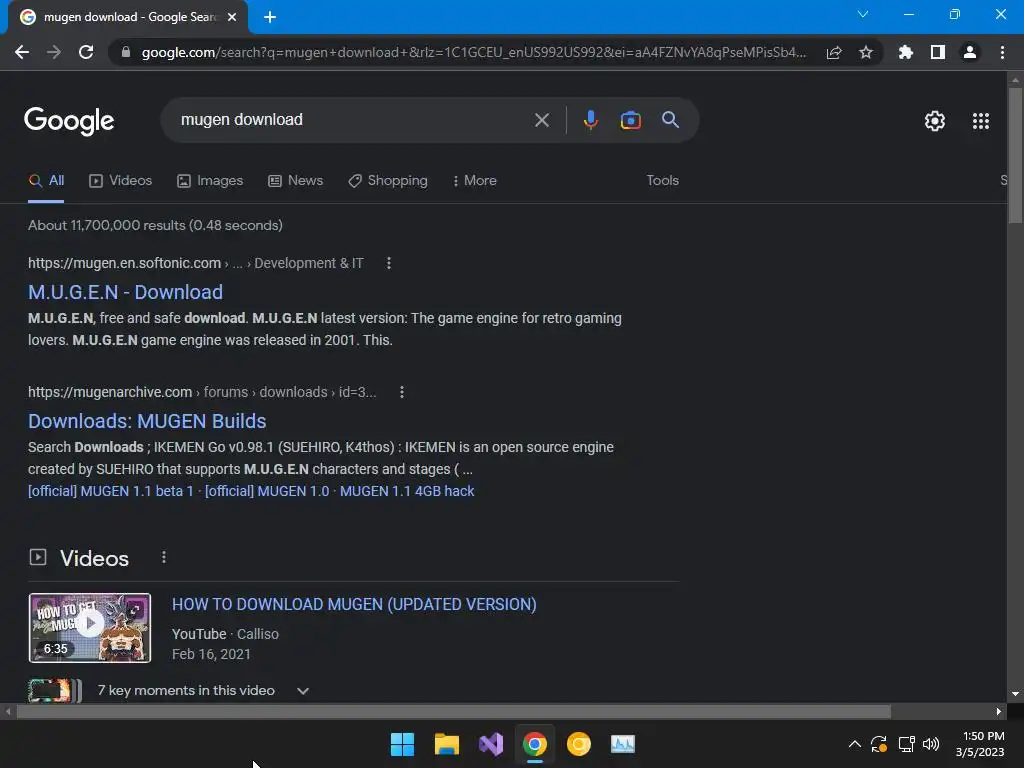Viewport: 1024px width, 768px height.
Task: Open the Chrome three-dot menu
Action: (x=1002, y=52)
